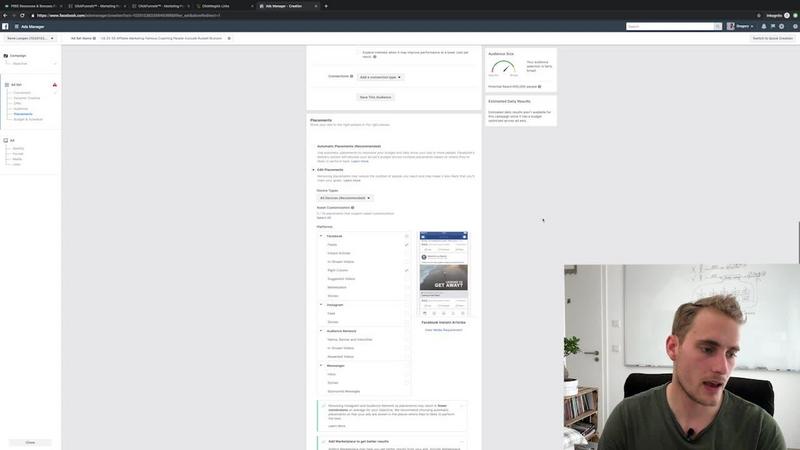800x450 pixels.
Task: Reload the page with the refresh icon
Action: pos(22,15)
